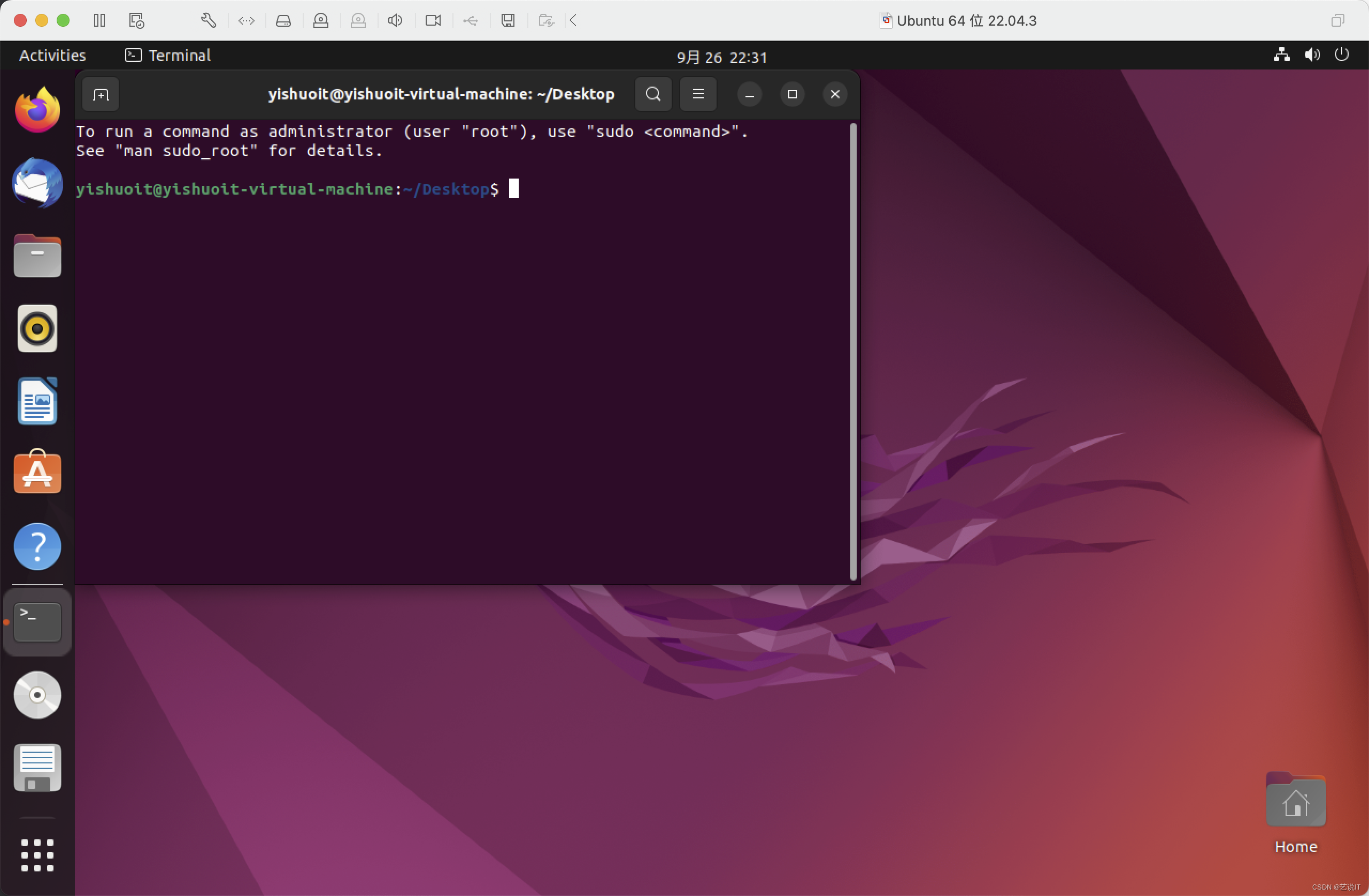Open the Activities overview
1369x896 pixels.
click(x=52, y=56)
